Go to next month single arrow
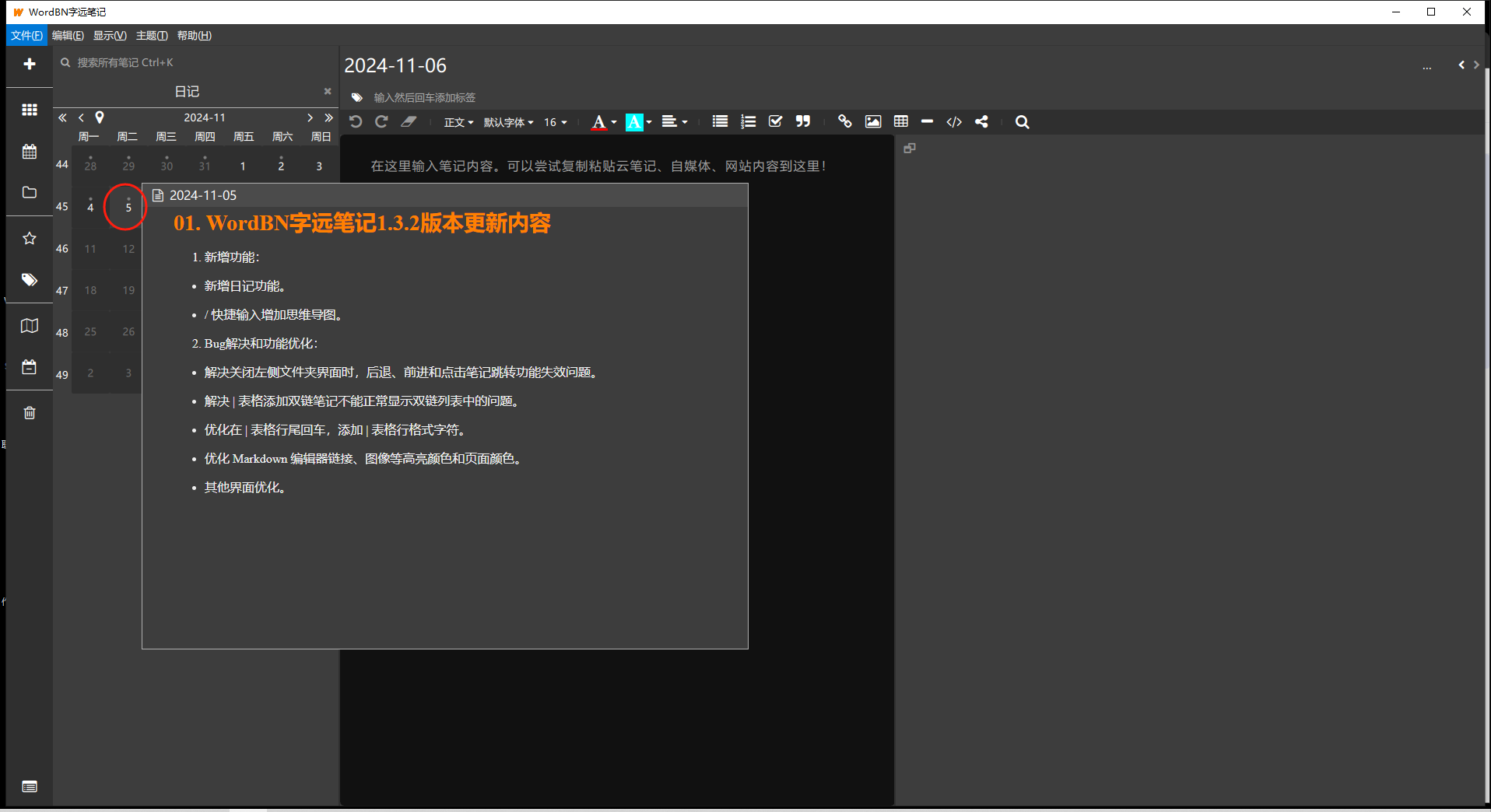Viewport: 1491px width, 812px height. (x=310, y=118)
